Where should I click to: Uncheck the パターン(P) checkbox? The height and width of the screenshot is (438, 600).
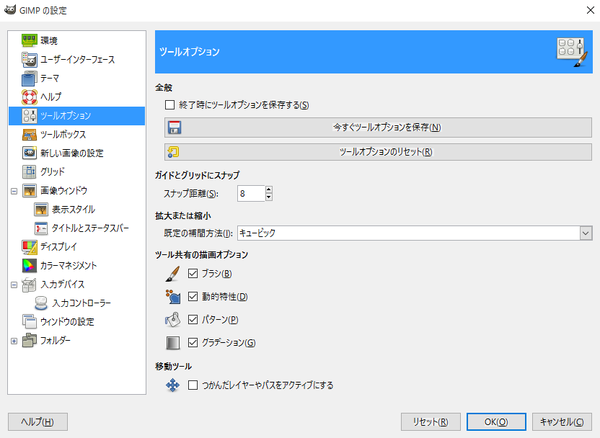click(x=193, y=319)
